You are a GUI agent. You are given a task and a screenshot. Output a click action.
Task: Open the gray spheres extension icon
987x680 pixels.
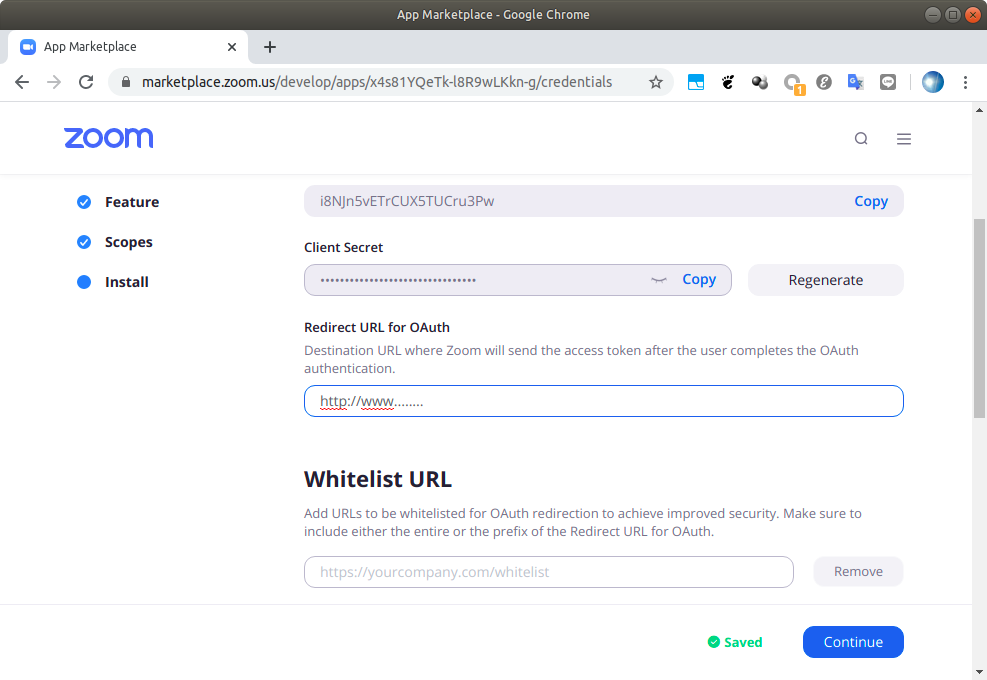(760, 82)
